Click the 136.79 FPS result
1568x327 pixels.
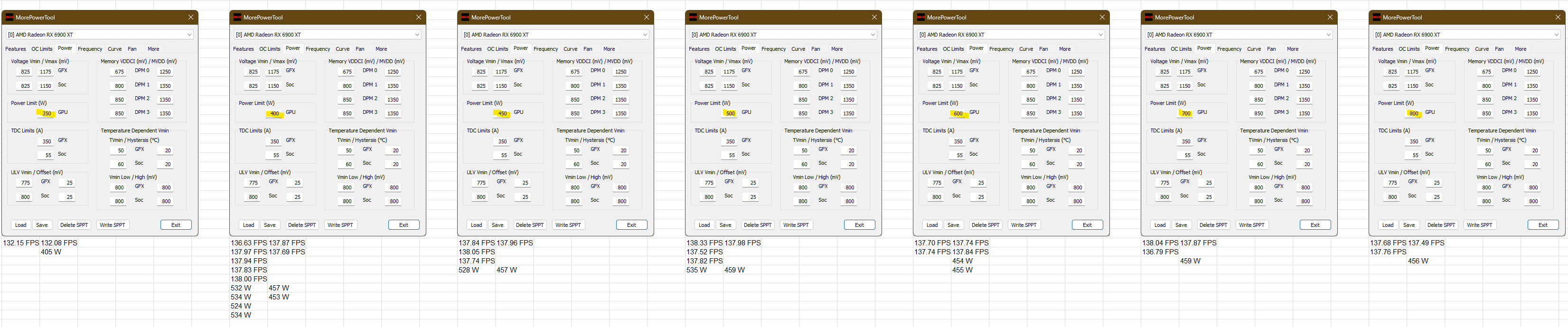(x=1161, y=252)
